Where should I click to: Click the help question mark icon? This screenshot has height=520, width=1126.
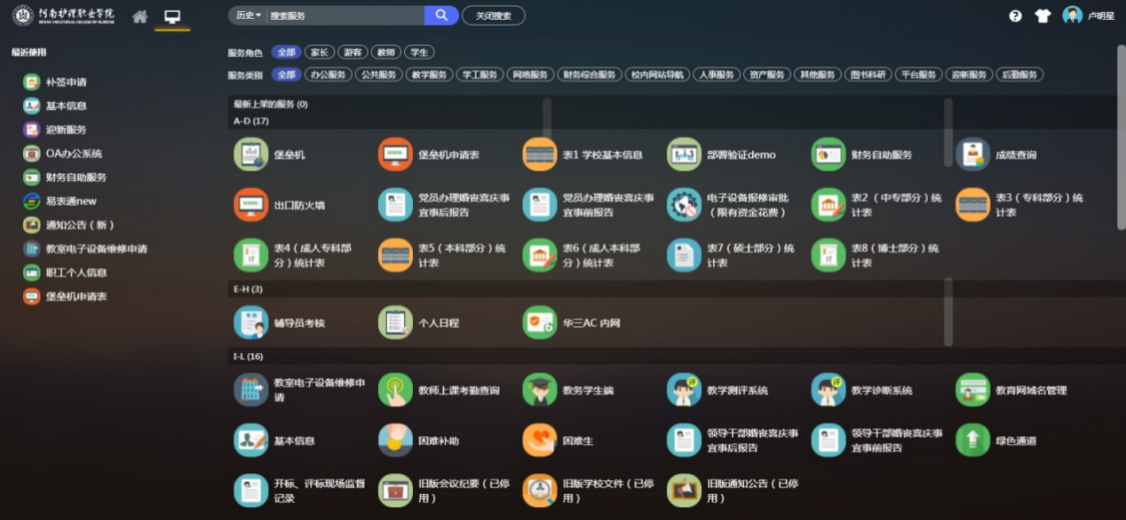coord(1015,16)
